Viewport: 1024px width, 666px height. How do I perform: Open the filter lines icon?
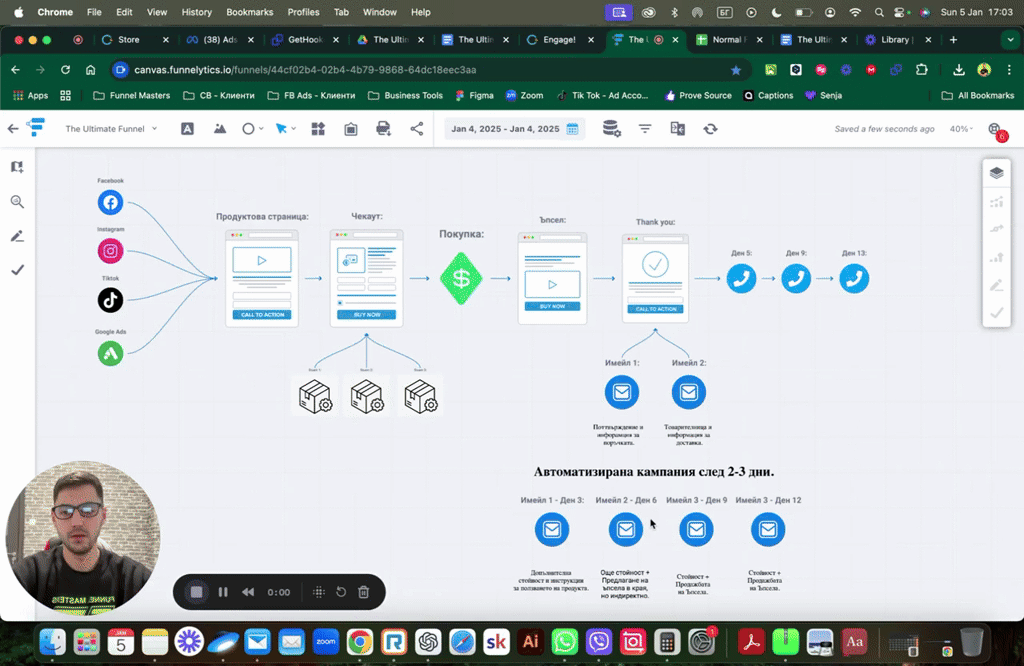645,129
